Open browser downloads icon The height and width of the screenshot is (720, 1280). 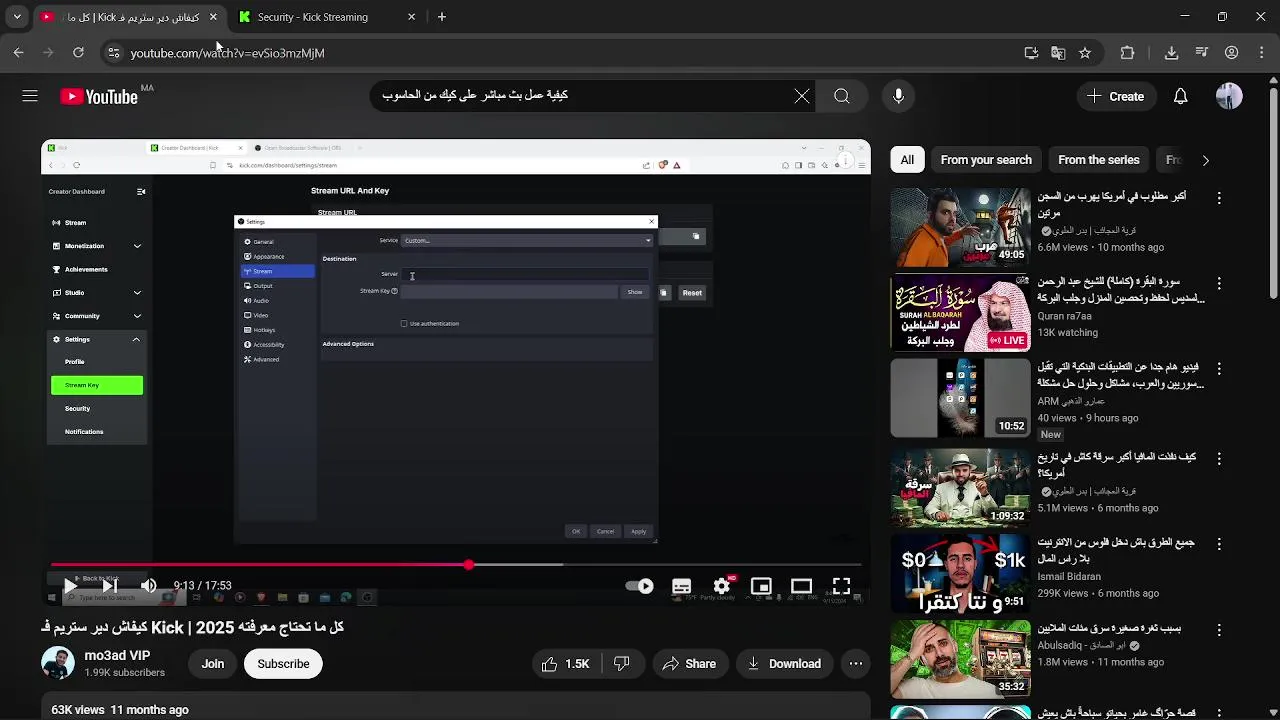(x=1171, y=53)
